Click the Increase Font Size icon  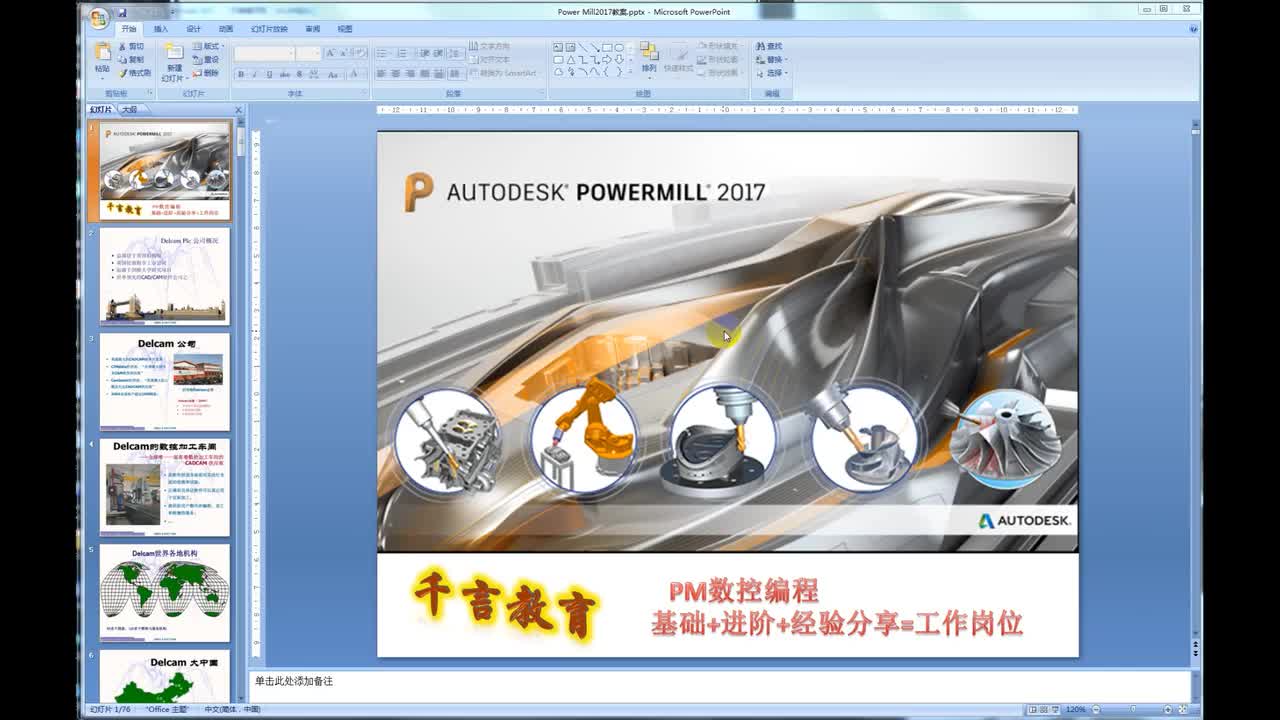pyautogui.click(x=331, y=53)
